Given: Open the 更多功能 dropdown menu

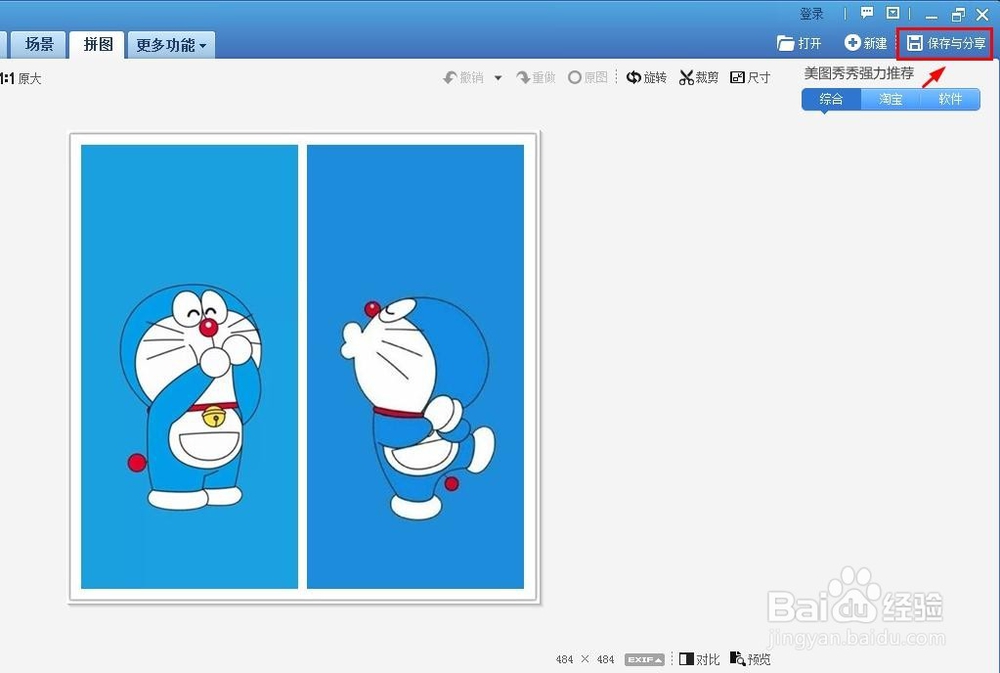Looking at the screenshot, I should pyautogui.click(x=171, y=45).
